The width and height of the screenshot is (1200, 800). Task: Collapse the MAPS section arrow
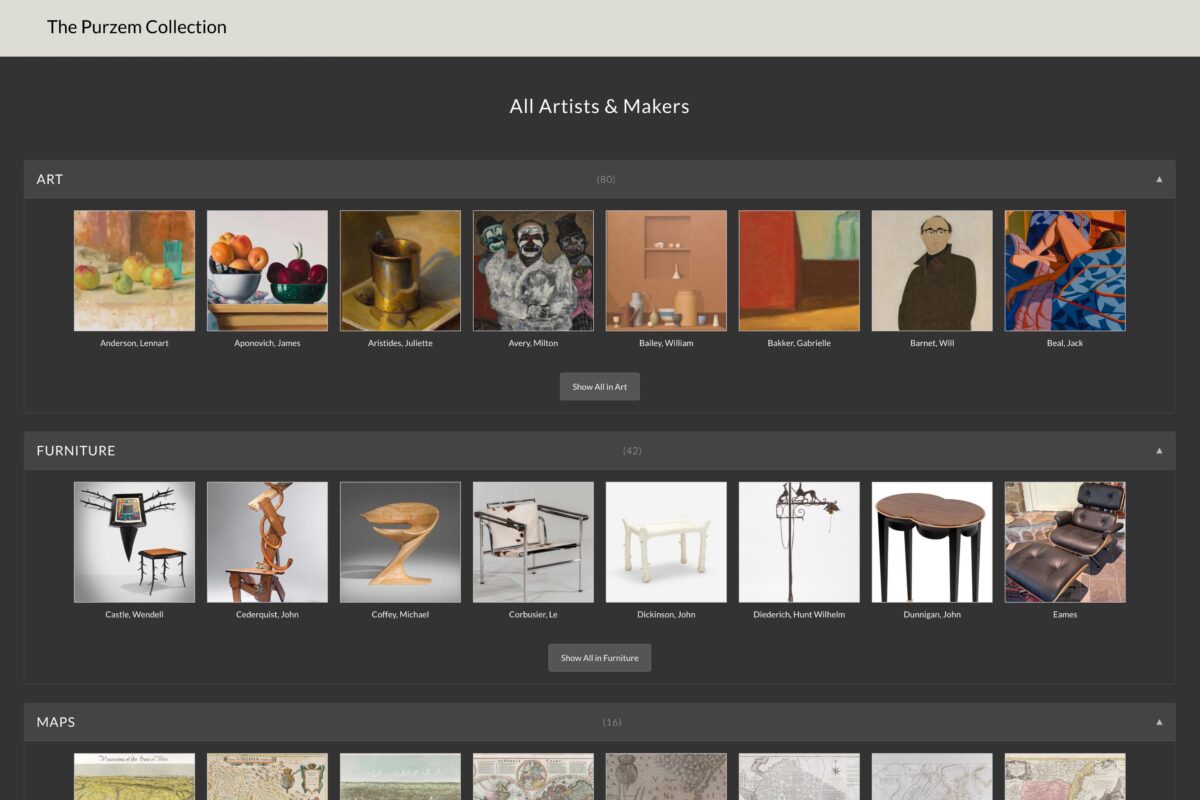(x=1159, y=722)
